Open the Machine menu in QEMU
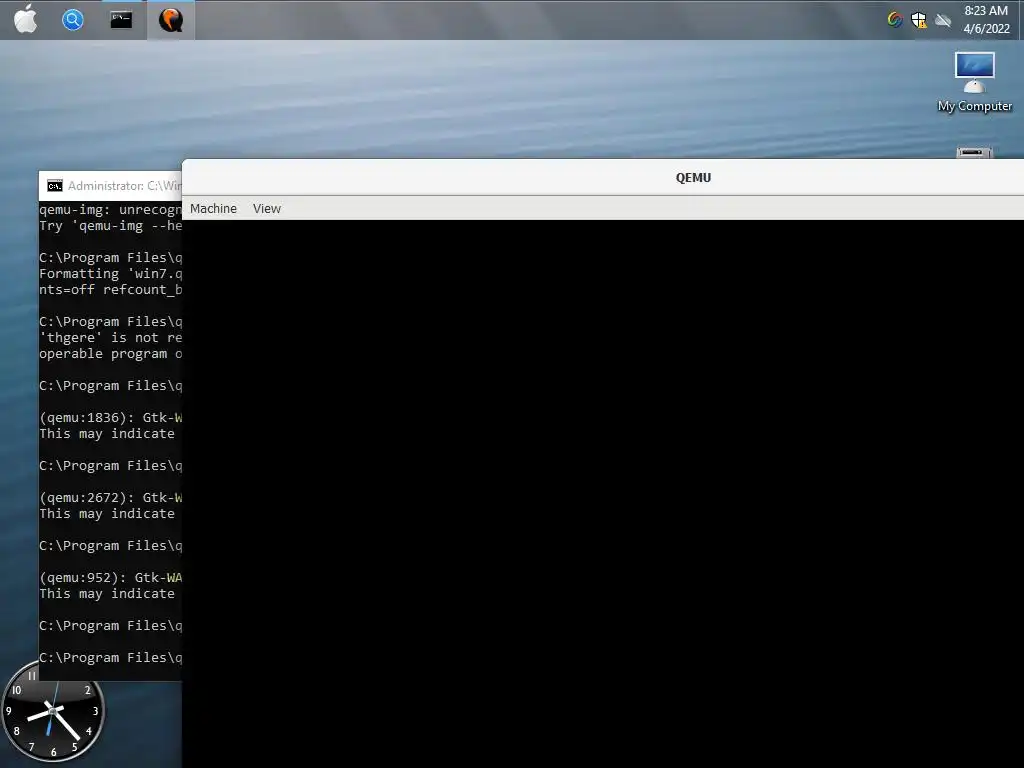The image size is (1024, 768). coord(214,208)
